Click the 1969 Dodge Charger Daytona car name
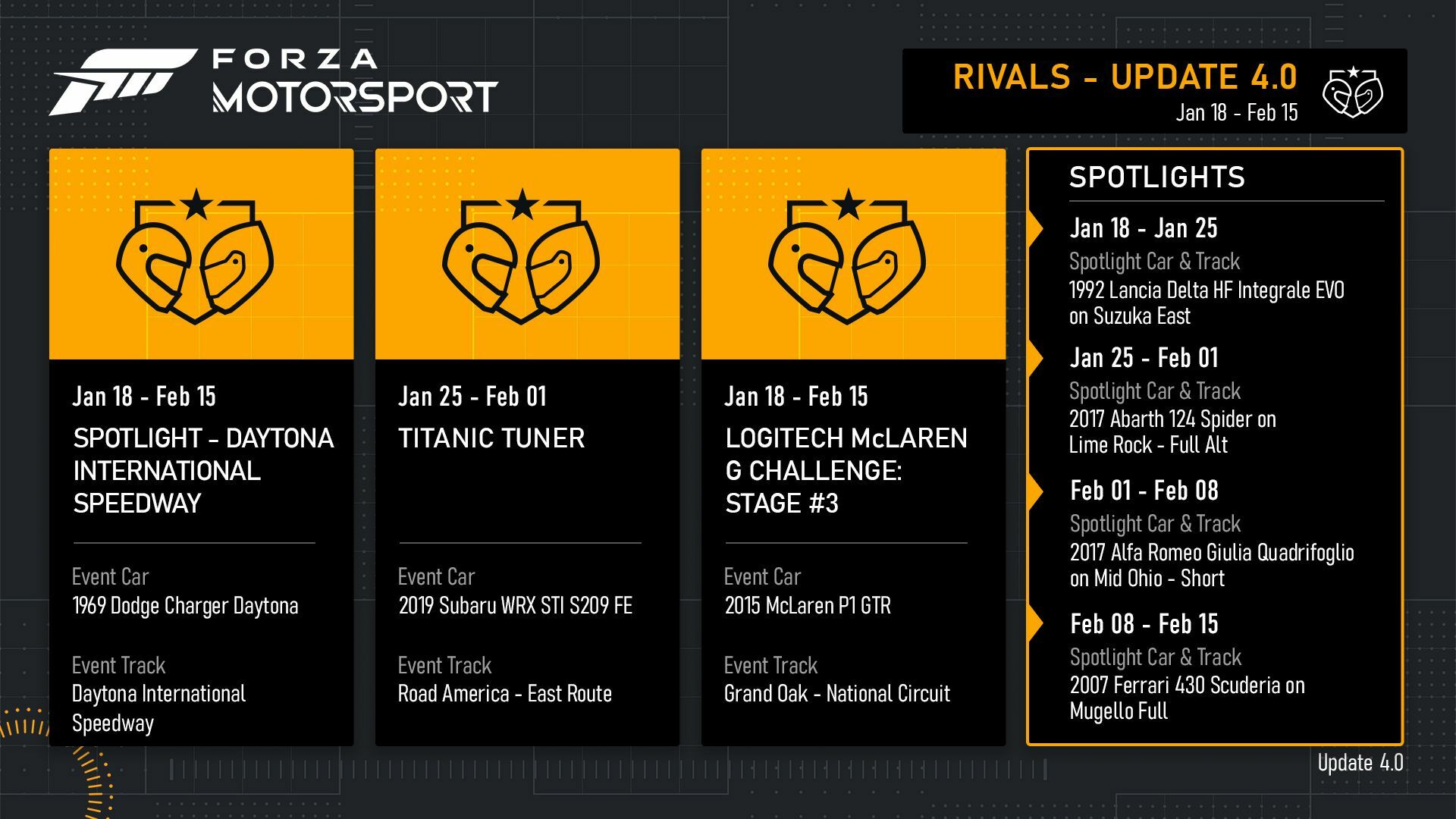 pyautogui.click(x=185, y=606)
